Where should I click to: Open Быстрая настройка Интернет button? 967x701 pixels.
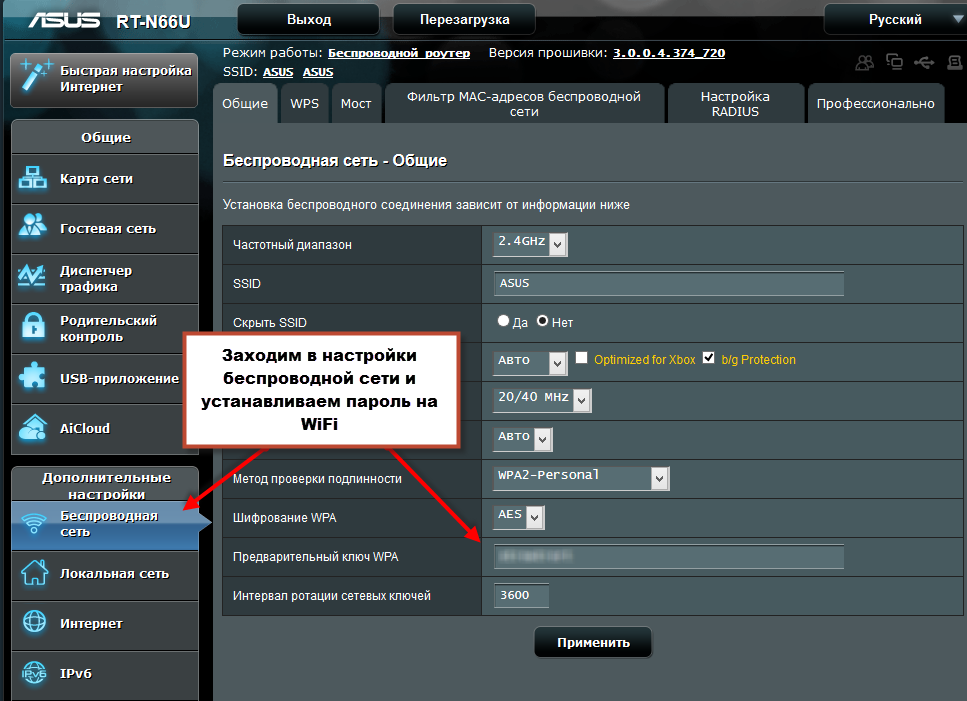click(104, 80)
